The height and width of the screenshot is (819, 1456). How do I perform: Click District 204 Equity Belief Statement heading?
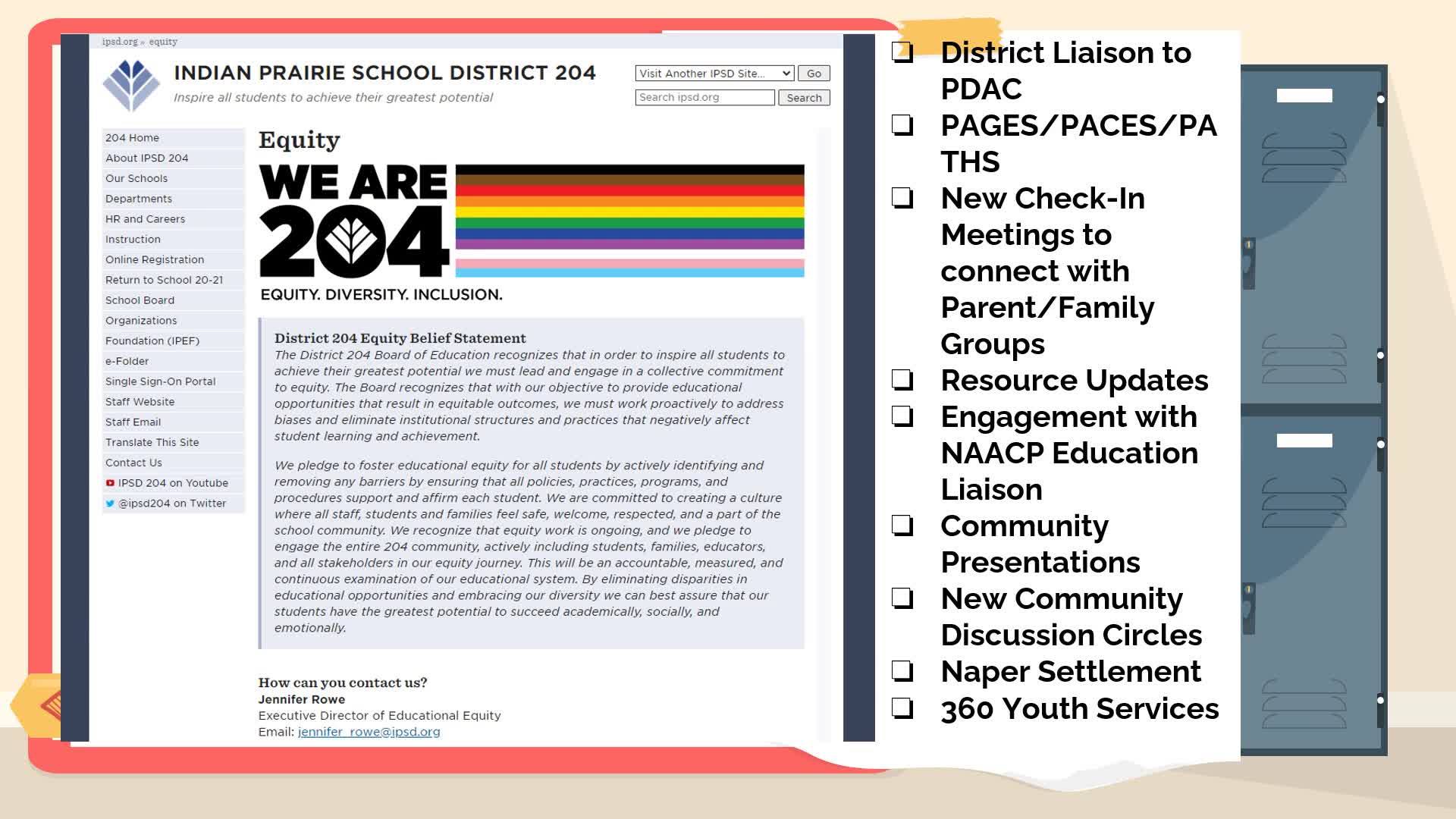pyautogui.click(x=400, y=338)
